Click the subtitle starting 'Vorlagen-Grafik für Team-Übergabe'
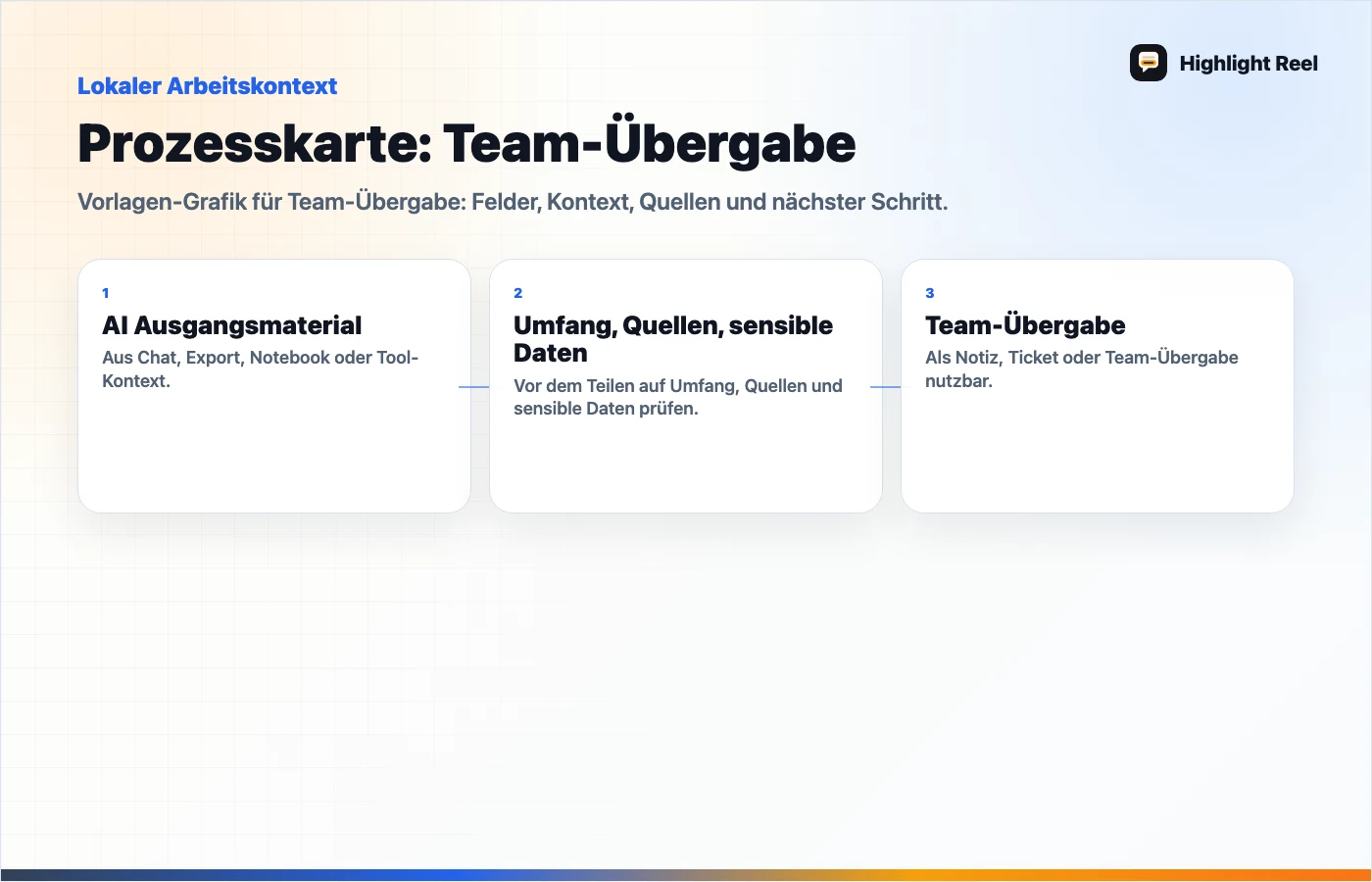This screenshot has height=882, width=1372. pos(513,202)
